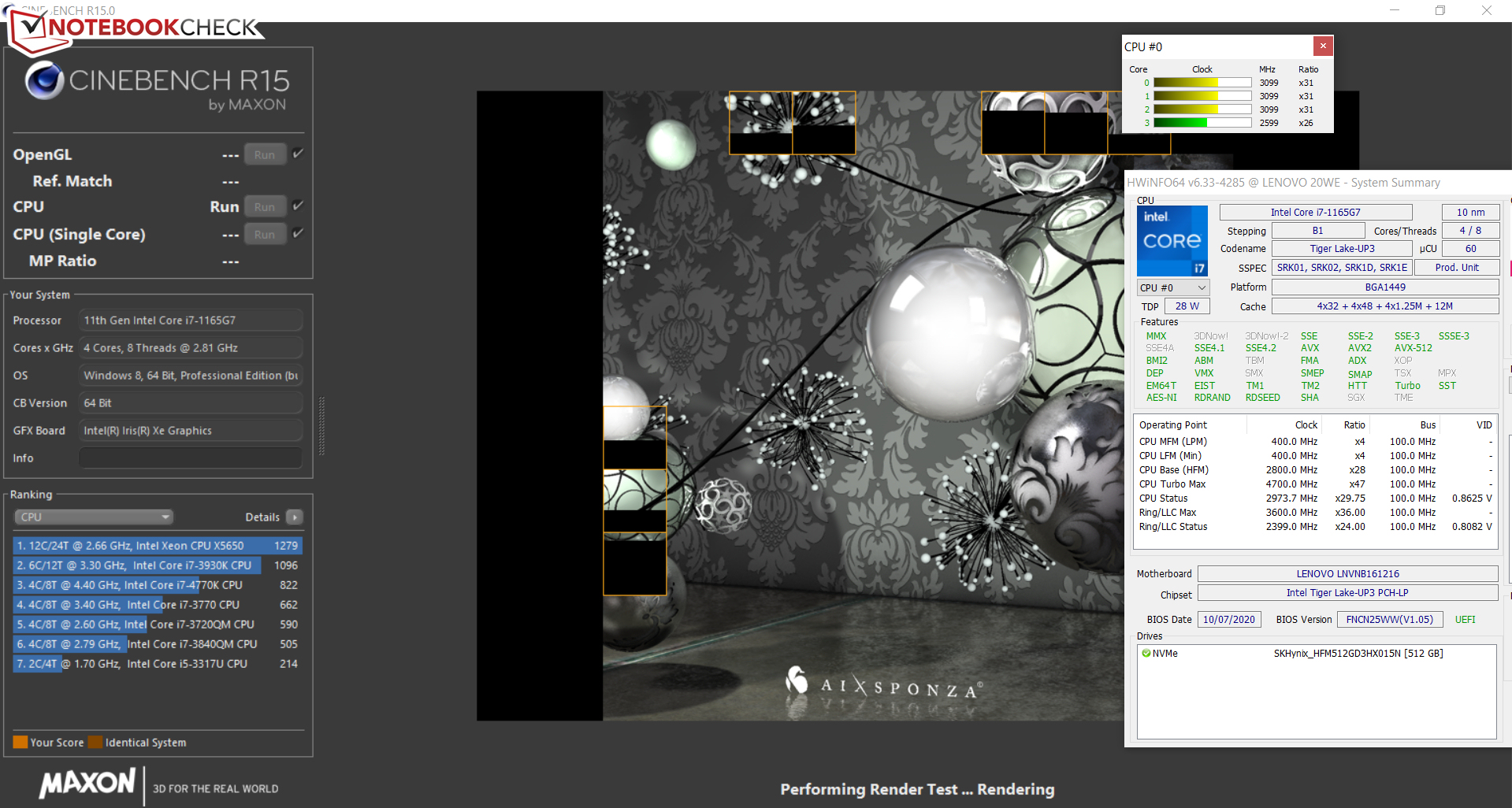Click the Stepping B1 field
The height and width of the screenshot is (808, 1512).
pyautogui.click(x=1318, y=231)
